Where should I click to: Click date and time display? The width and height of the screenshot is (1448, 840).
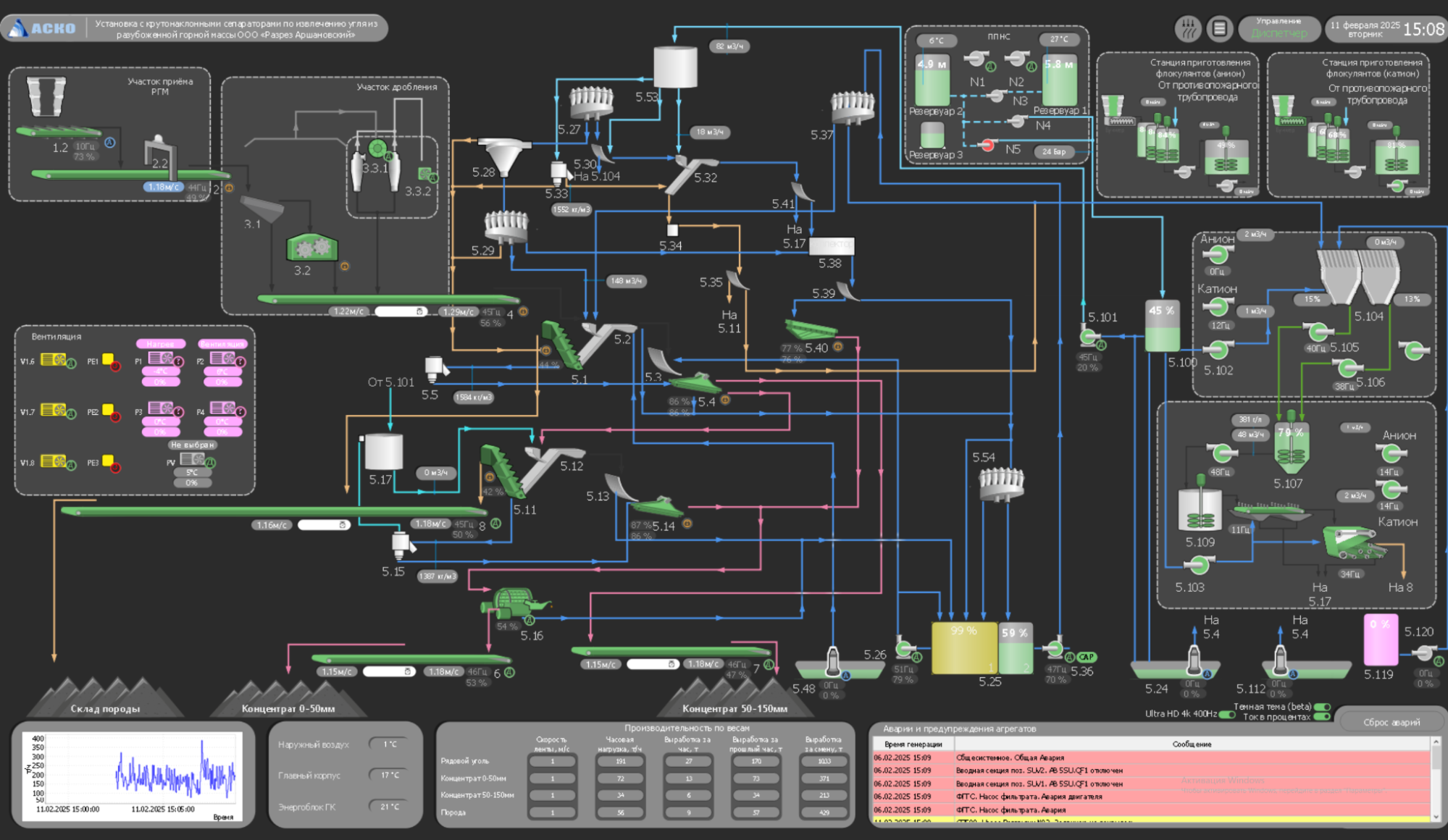1385,29
